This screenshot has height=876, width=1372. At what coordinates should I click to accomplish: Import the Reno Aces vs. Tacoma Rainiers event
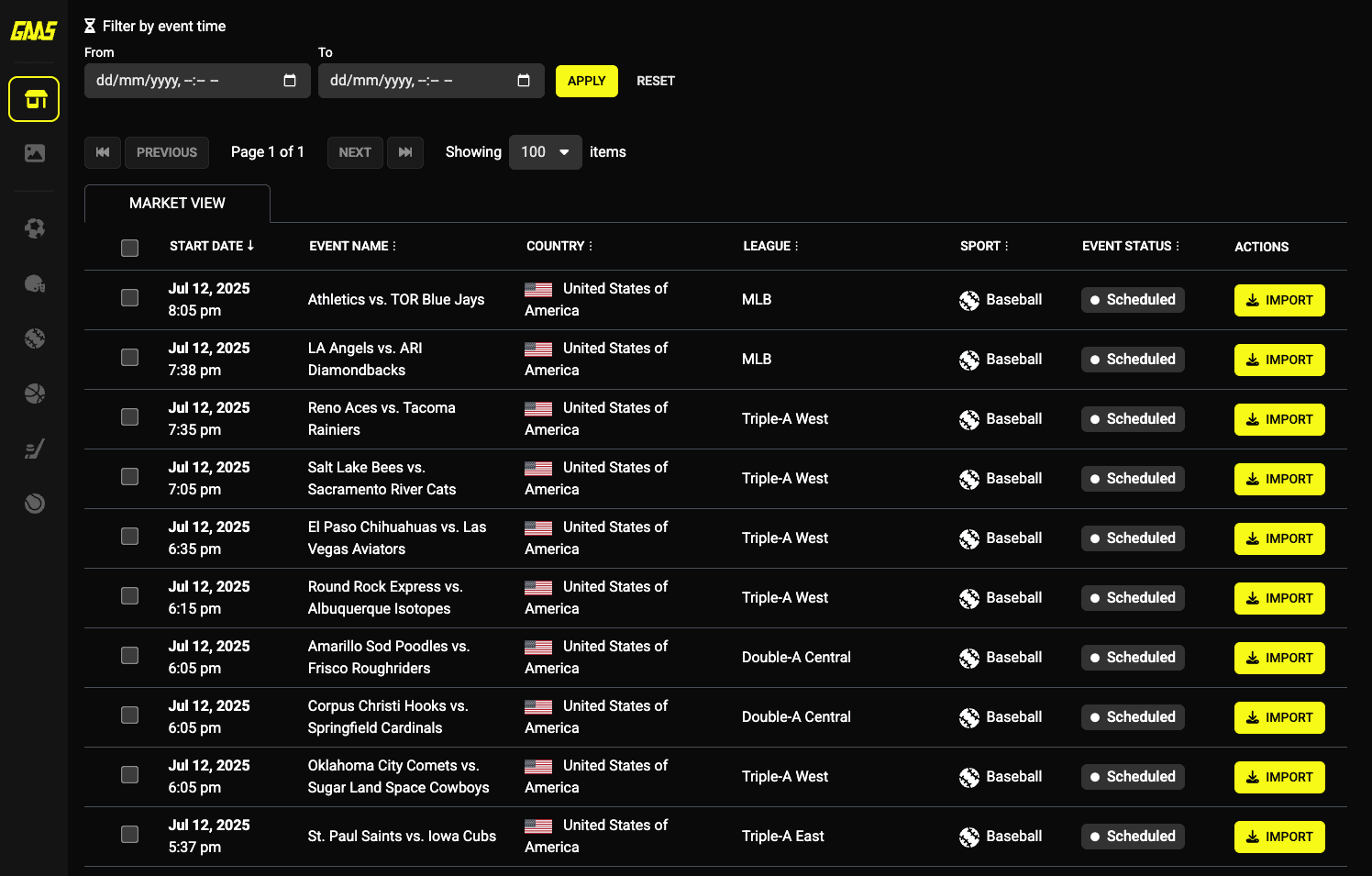(1278, 419)
